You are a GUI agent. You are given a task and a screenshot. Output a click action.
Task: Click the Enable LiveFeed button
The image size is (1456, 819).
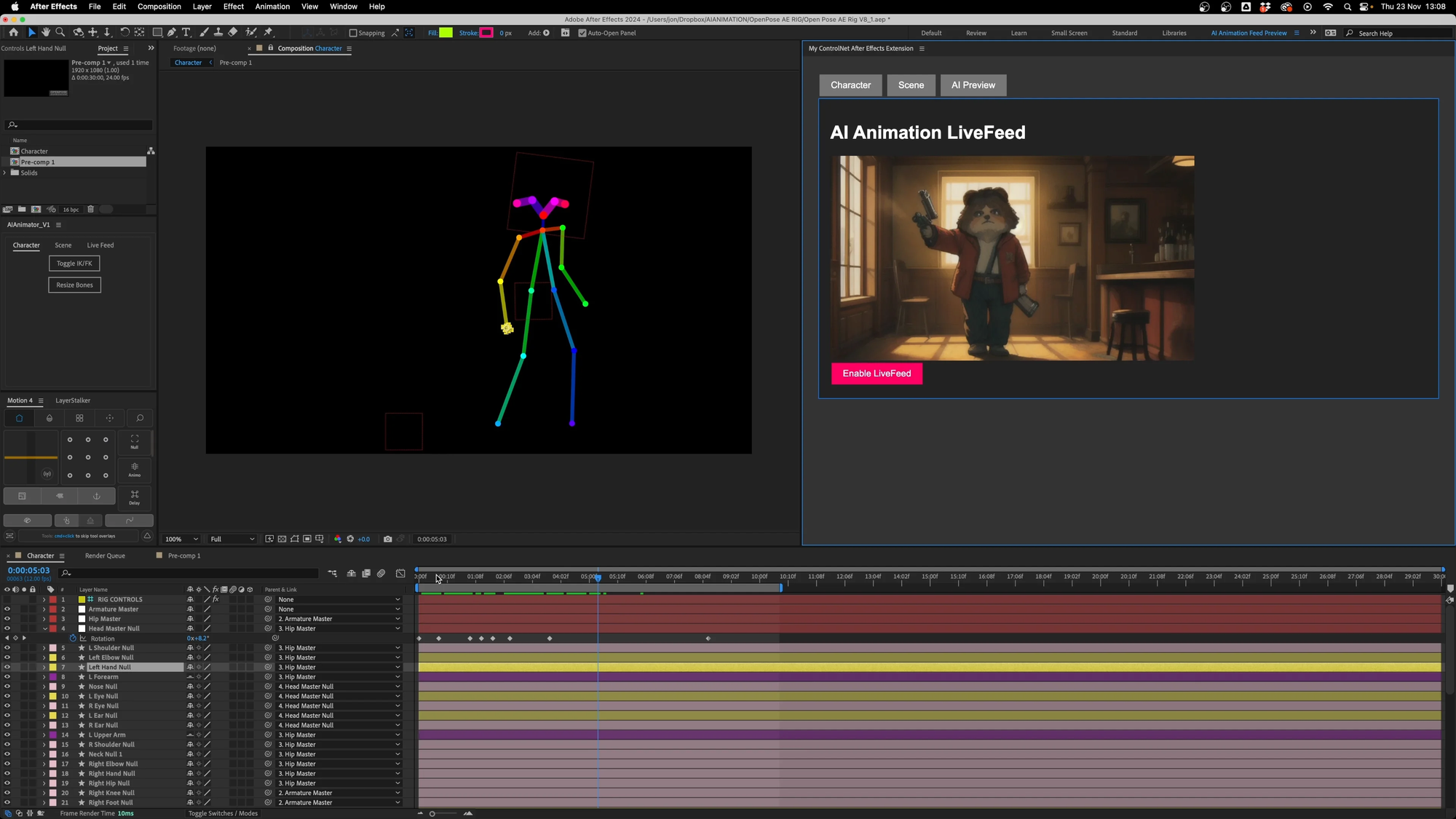coord(877,373)
